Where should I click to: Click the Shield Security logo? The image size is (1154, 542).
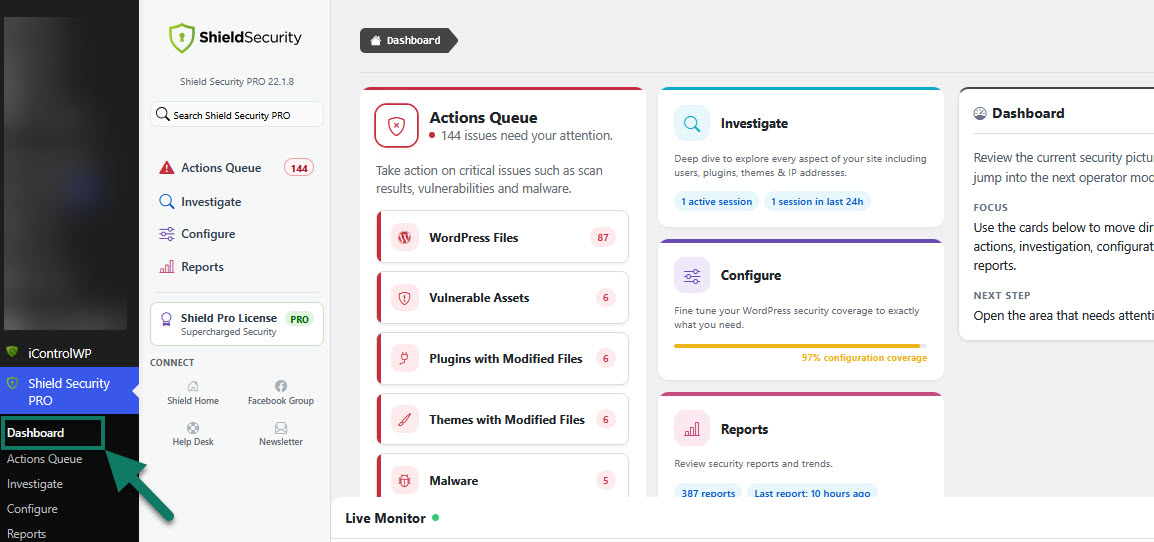(235, 38)
